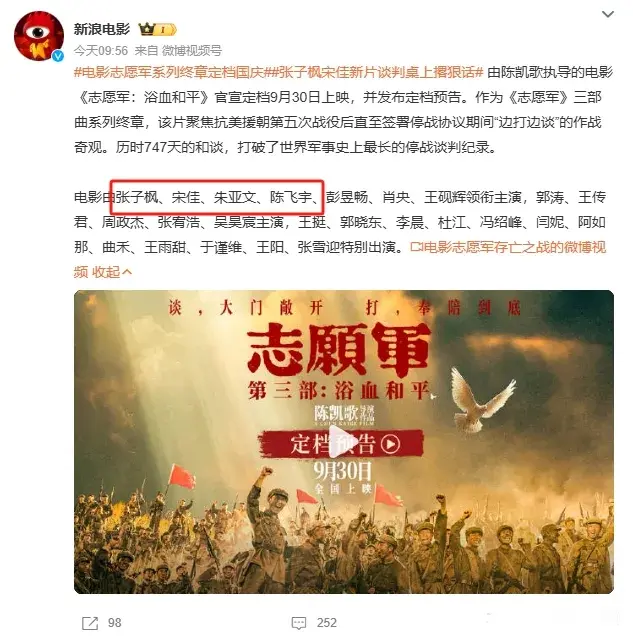Open the post options chevron menu

click(608, 14)
